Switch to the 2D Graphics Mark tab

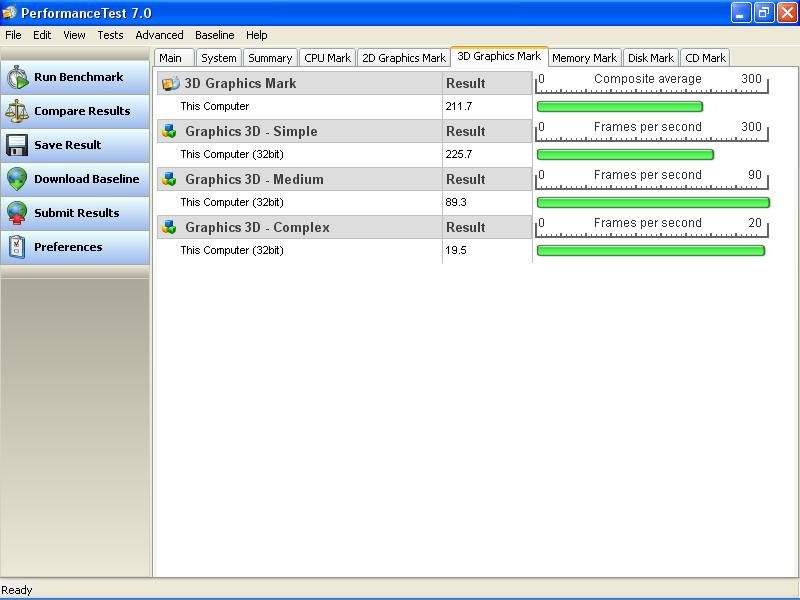pyautogui.click(x=403, y=58)
